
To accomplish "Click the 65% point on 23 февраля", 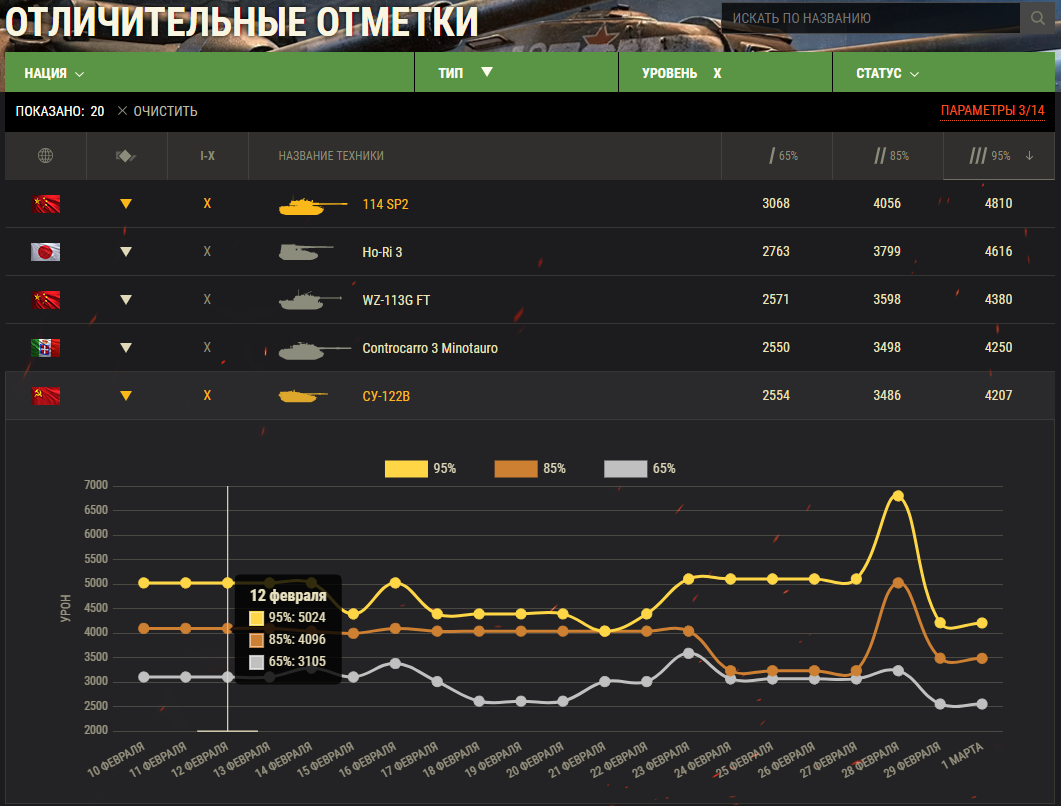I will coord(688,653).
